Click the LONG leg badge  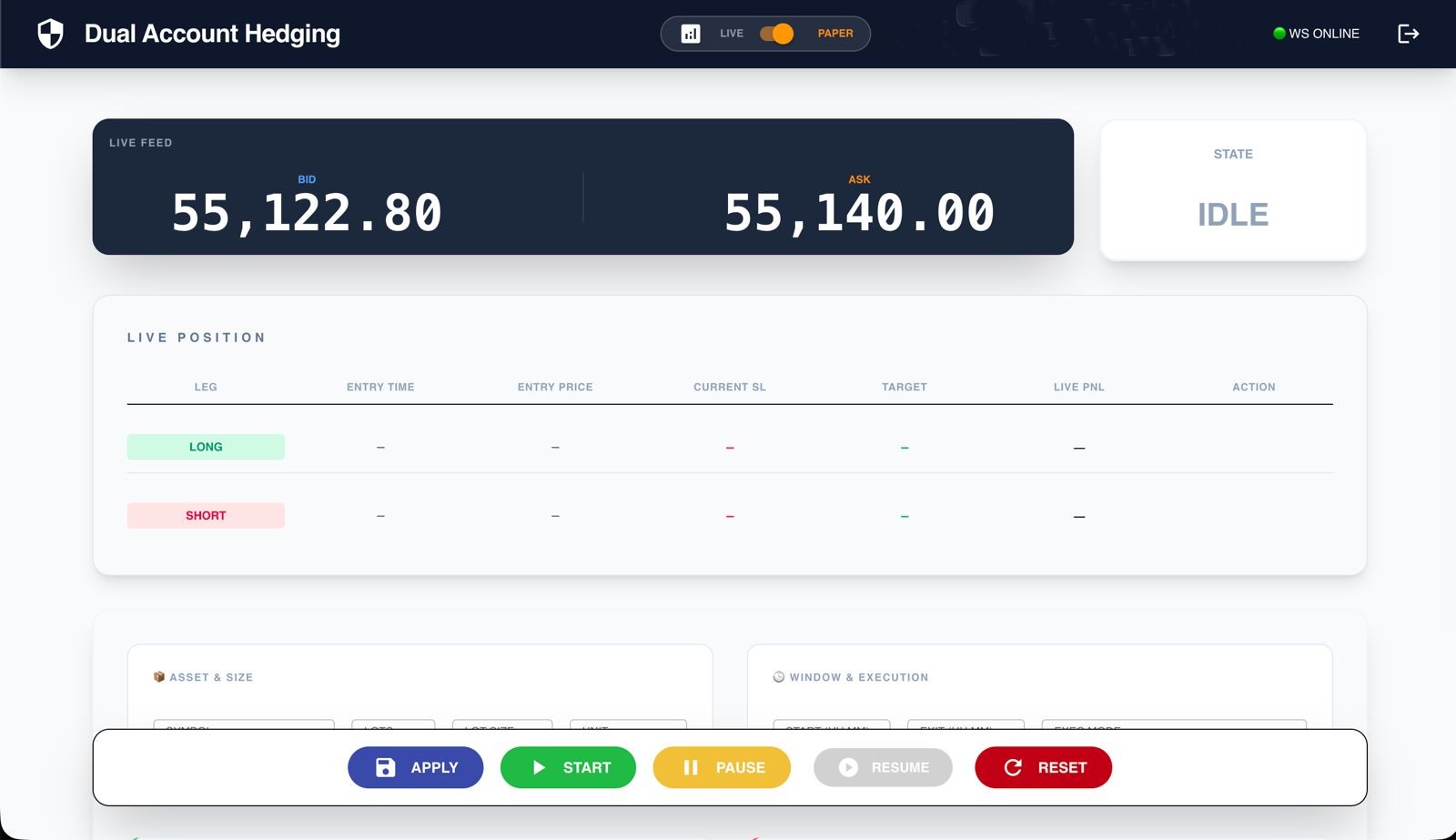(x=206, y=447)
